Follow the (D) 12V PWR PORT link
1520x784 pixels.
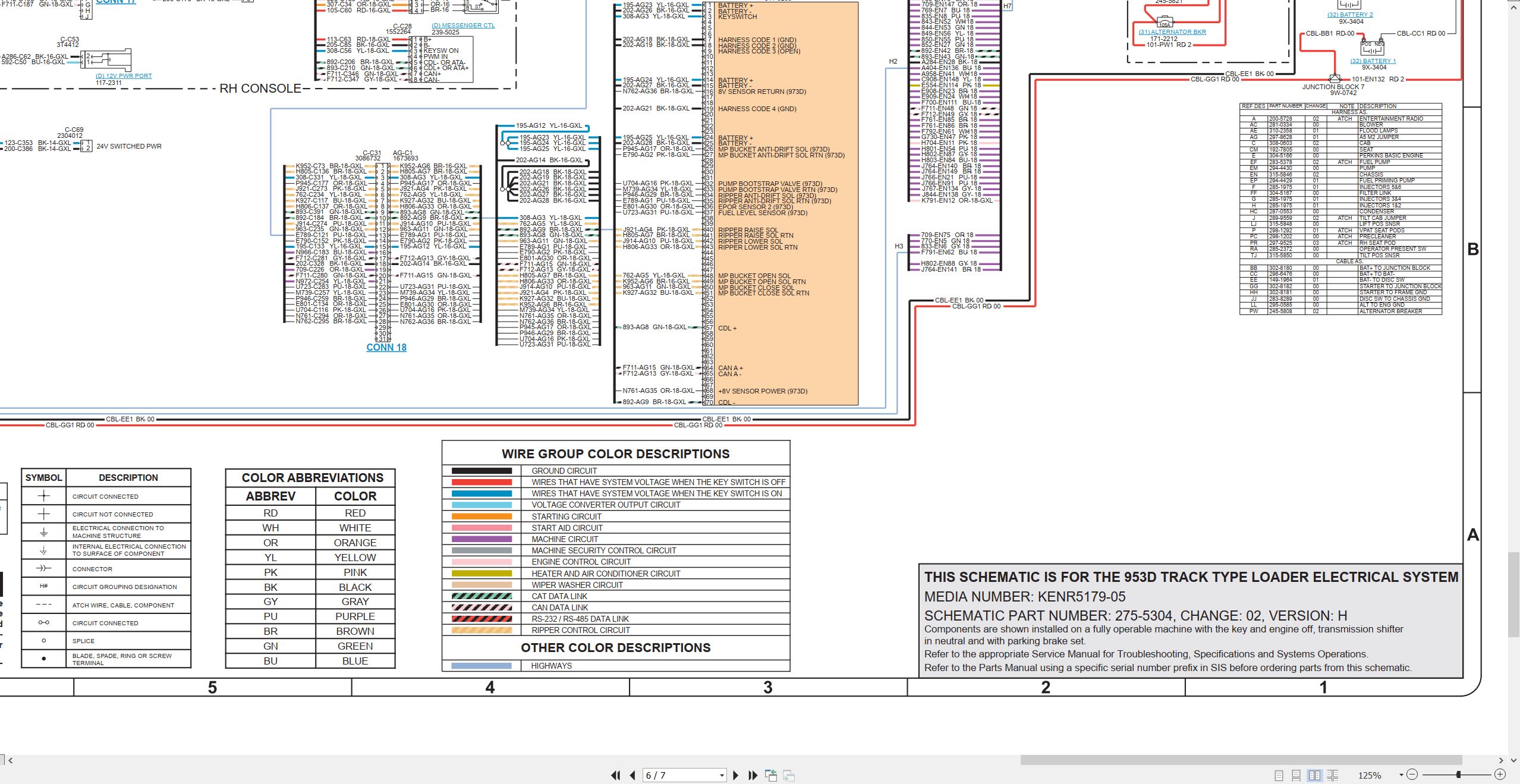124,76
